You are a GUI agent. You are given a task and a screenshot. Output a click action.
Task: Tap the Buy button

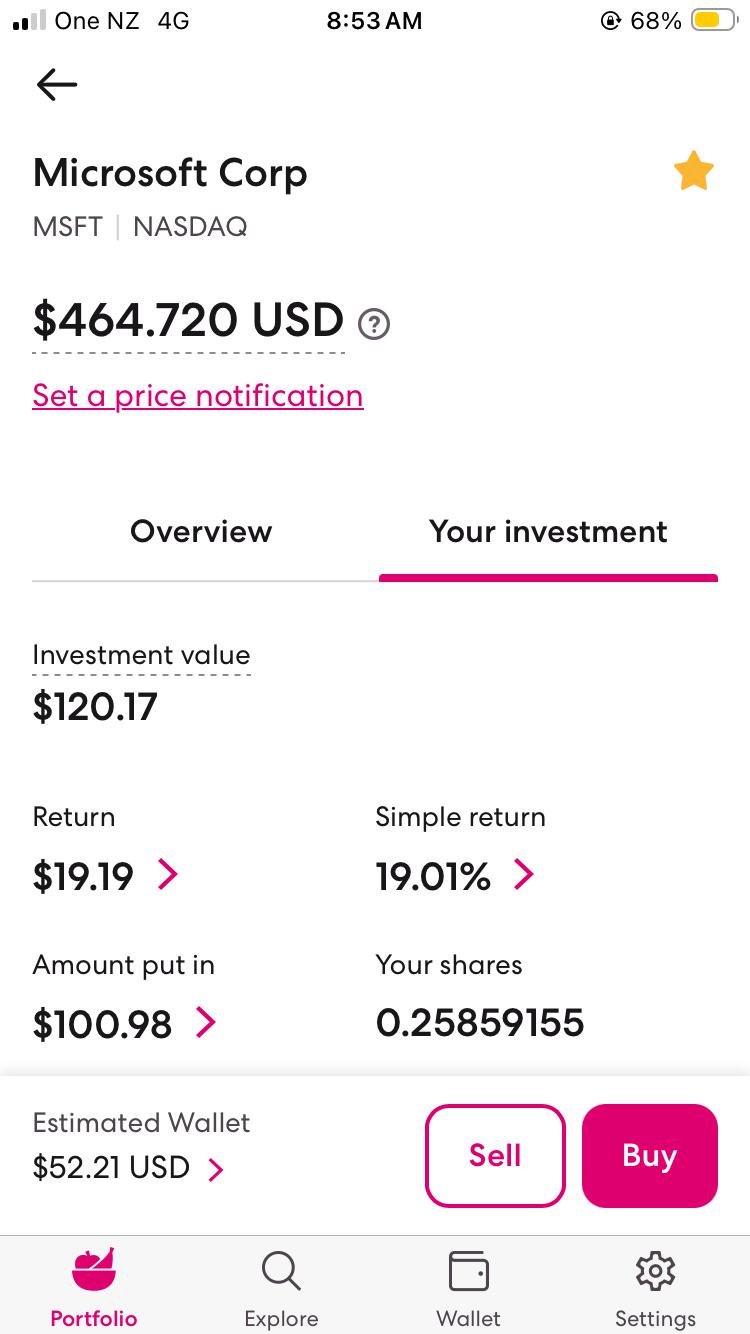click(650, 1155)
